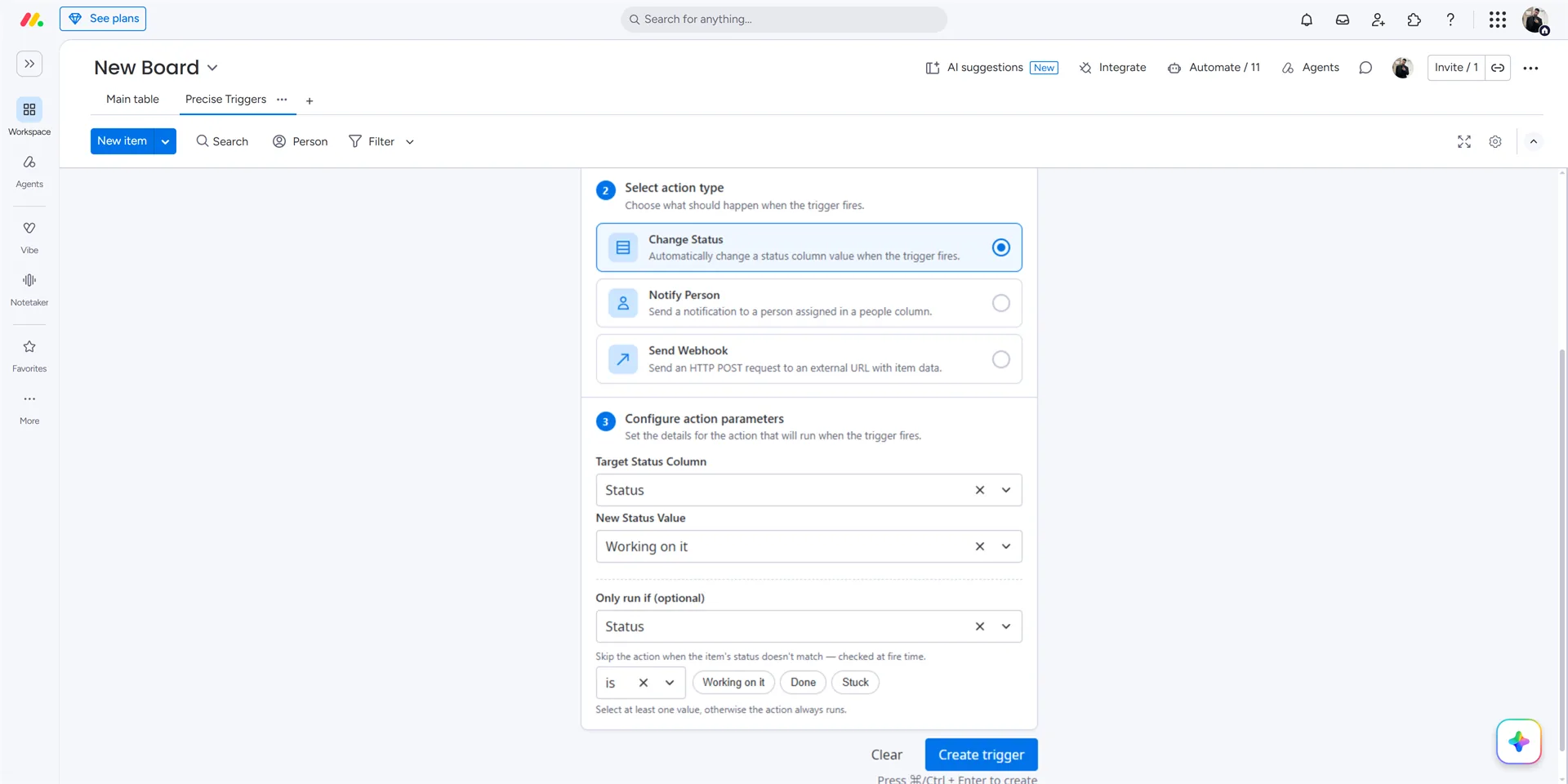The height and width of the screenshot is (784, 1568).
Task: Expand the Only run if column dropdown
Action: point(1006,626)
